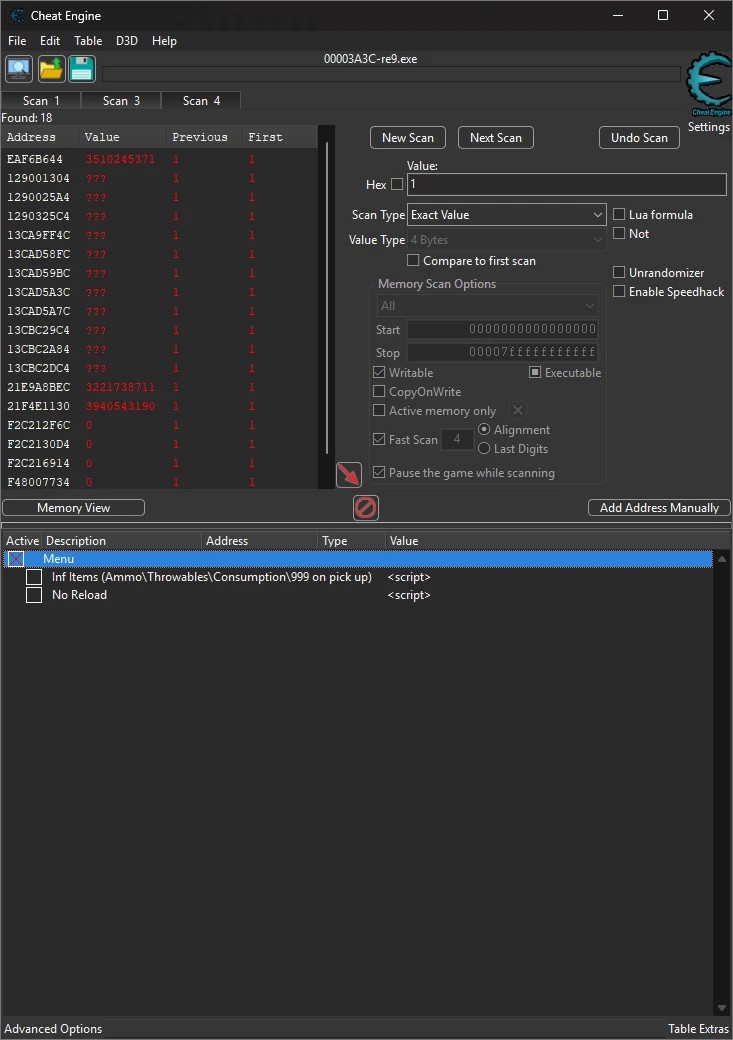Load a cheat table with folder icon
Screen dimensions: 733x1040
point(51,69)
